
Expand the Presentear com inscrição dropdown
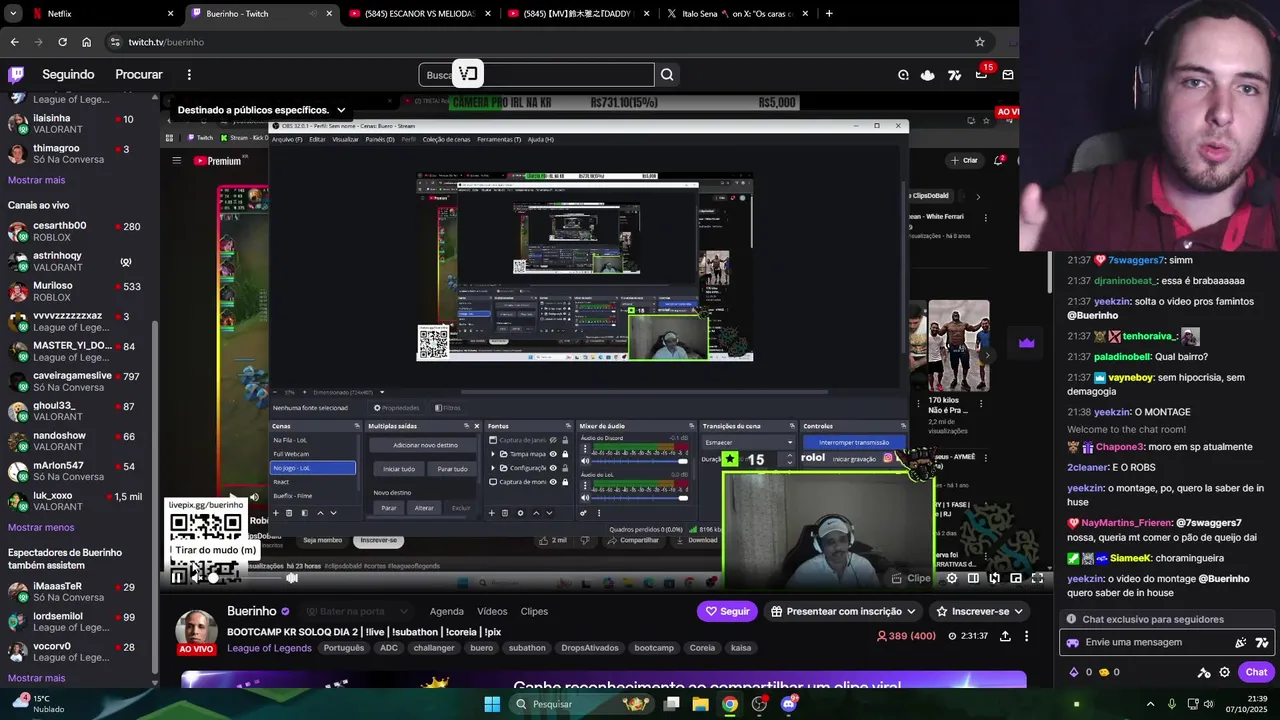tap(843, 611)
